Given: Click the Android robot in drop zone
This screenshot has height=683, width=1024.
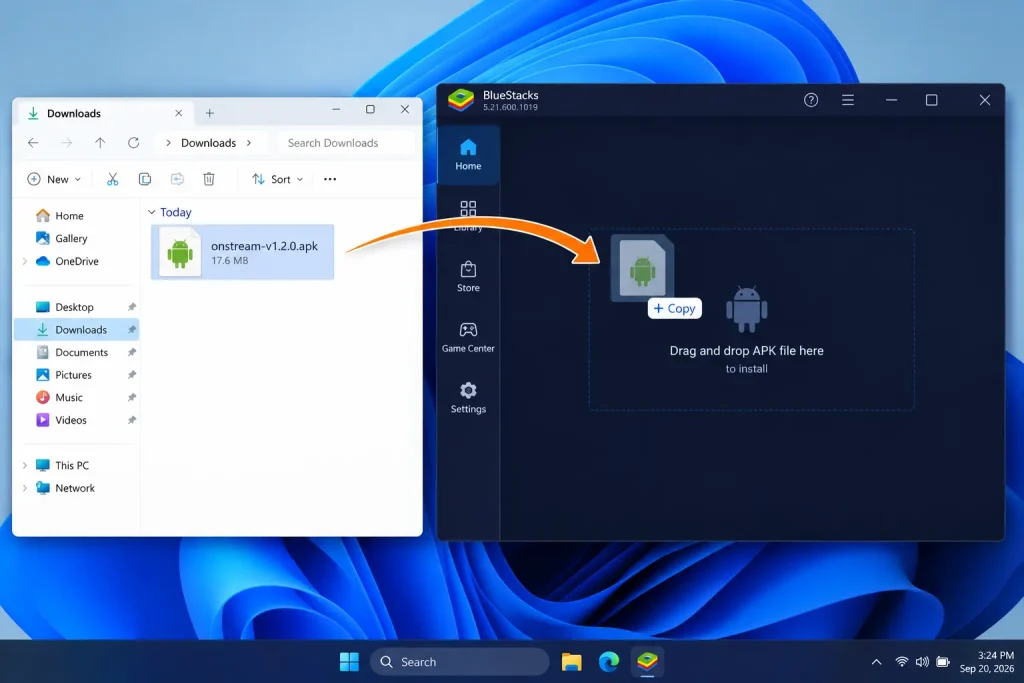Looking at the screenshot, I should (x=746, y=309).
